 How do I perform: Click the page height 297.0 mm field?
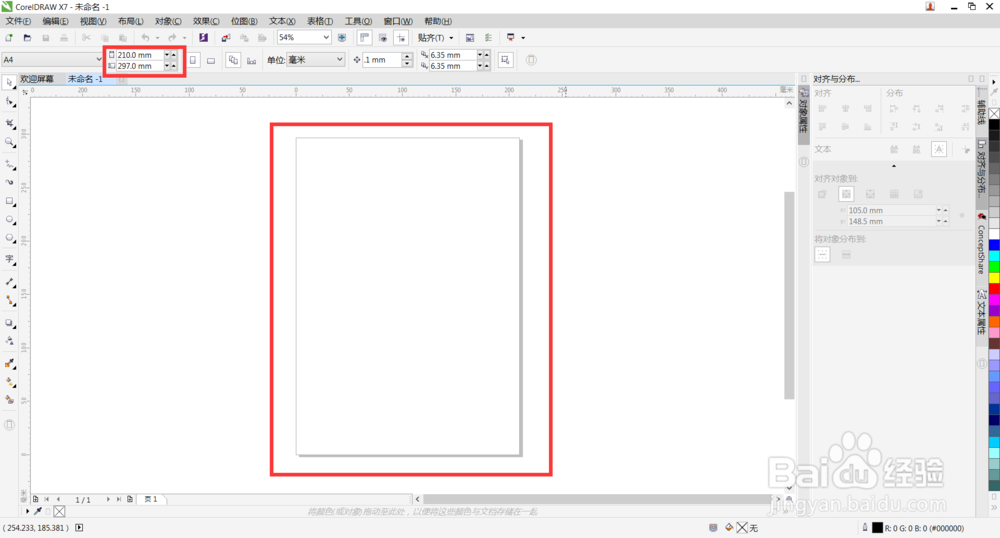point(140,66)
